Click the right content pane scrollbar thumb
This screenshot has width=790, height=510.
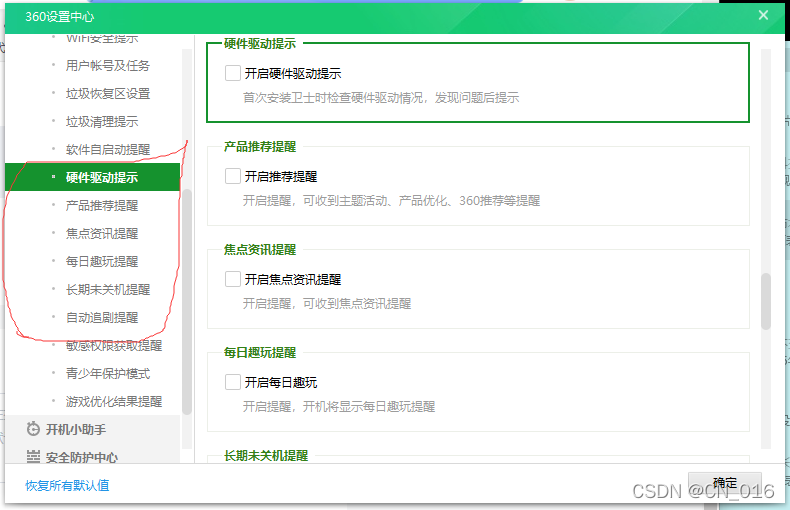tap(766, 301)
